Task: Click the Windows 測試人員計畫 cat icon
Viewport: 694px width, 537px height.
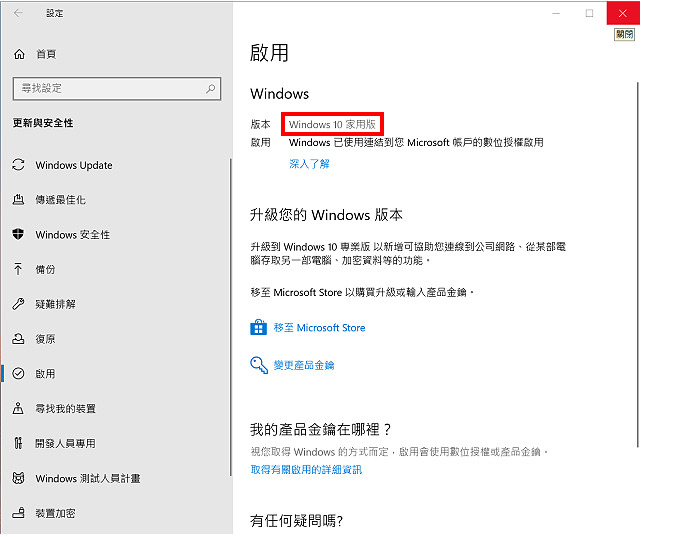Action: tap(18, 478)
